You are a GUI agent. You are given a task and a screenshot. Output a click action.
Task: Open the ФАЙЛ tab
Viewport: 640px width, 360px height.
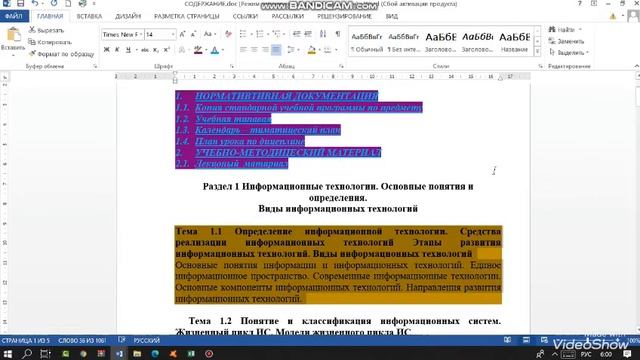click(14, 16)
